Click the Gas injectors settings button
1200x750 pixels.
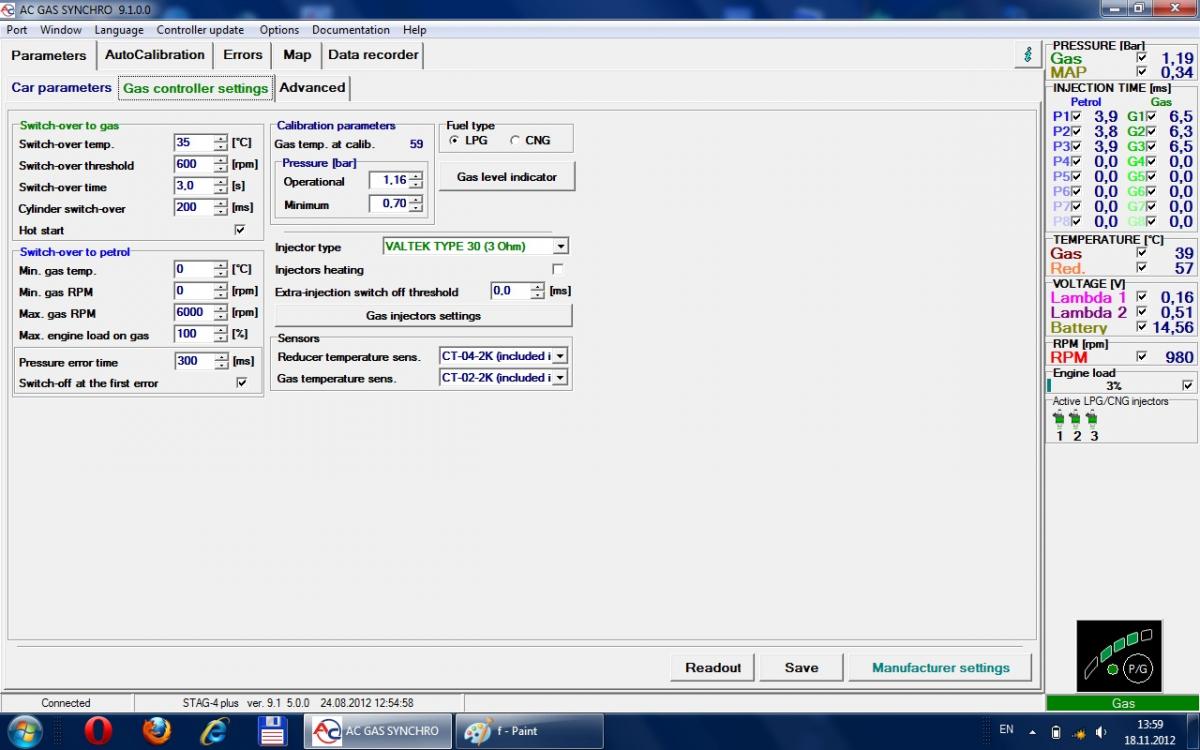(423, 316)
